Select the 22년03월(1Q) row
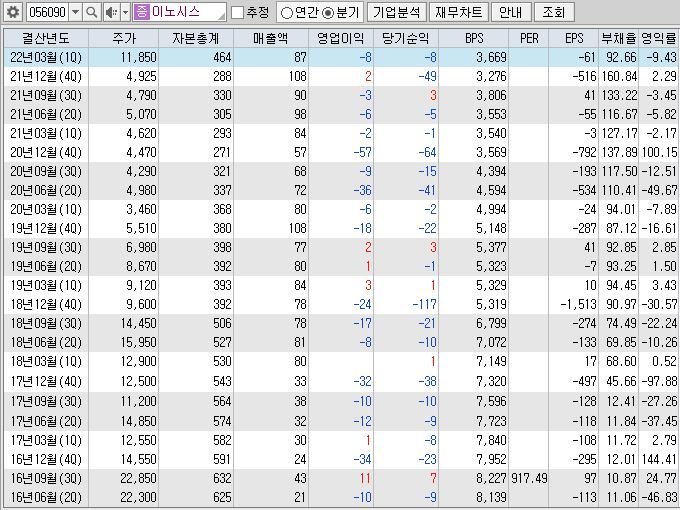 340,57
